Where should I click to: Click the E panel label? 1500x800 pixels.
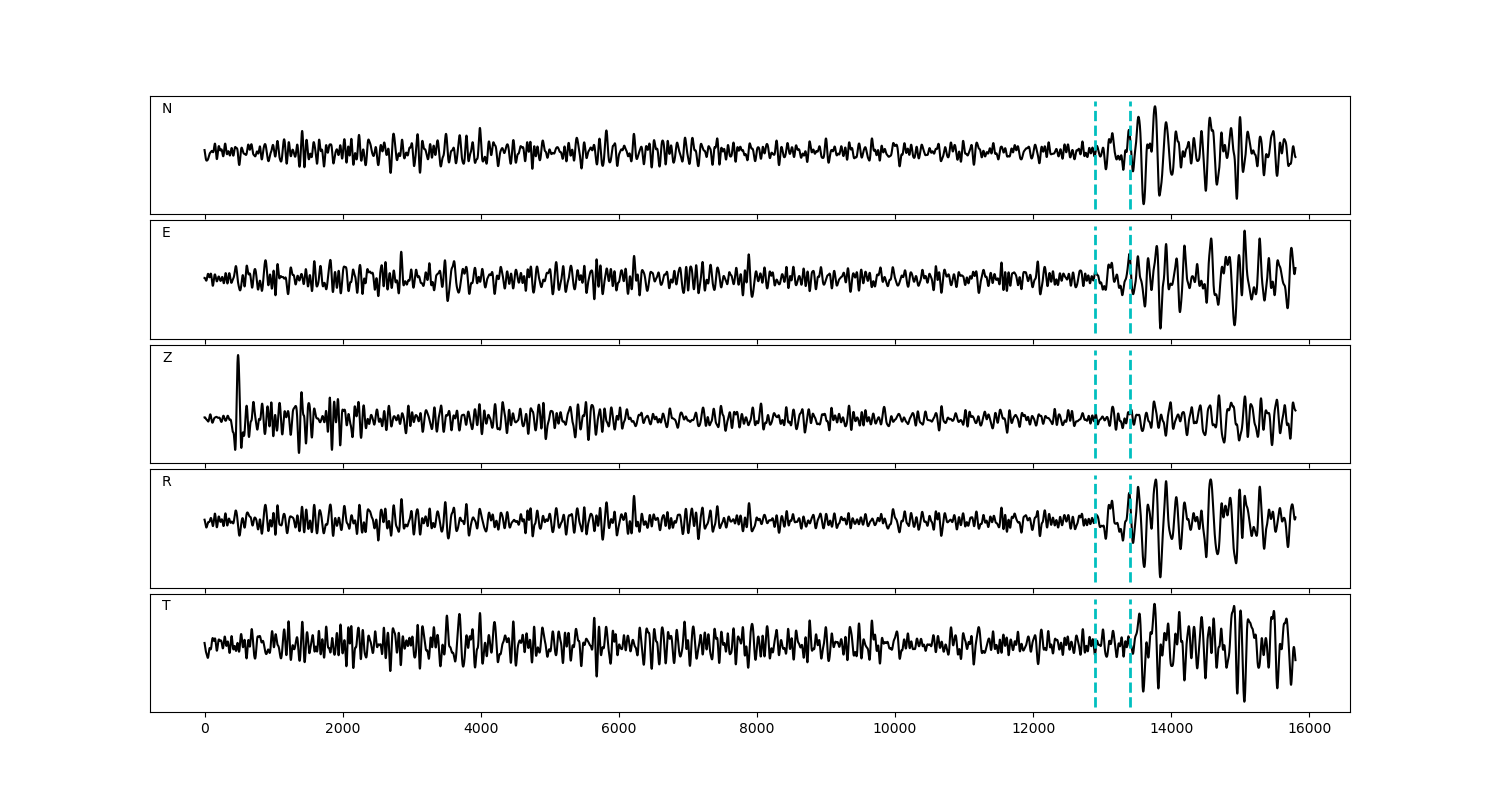166,233
